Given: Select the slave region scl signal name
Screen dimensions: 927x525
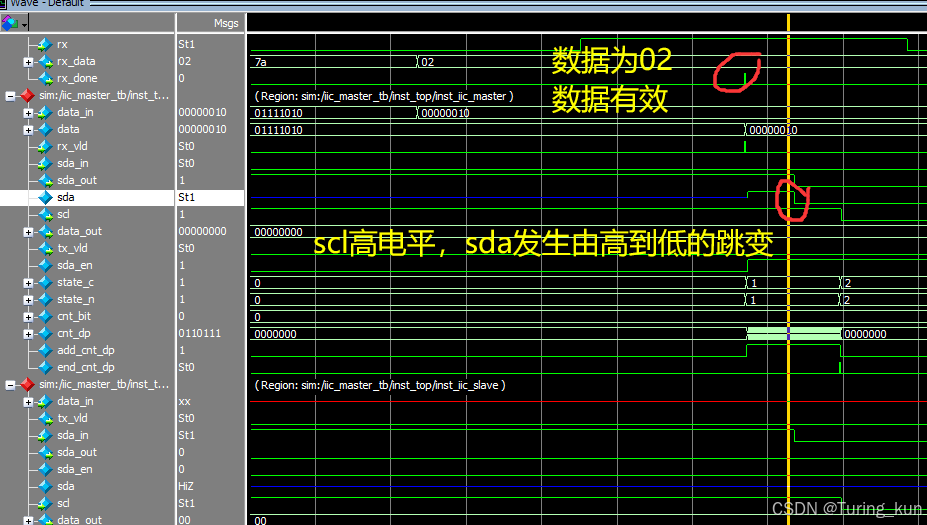Looking at the screenshot, I should [63, 504].
